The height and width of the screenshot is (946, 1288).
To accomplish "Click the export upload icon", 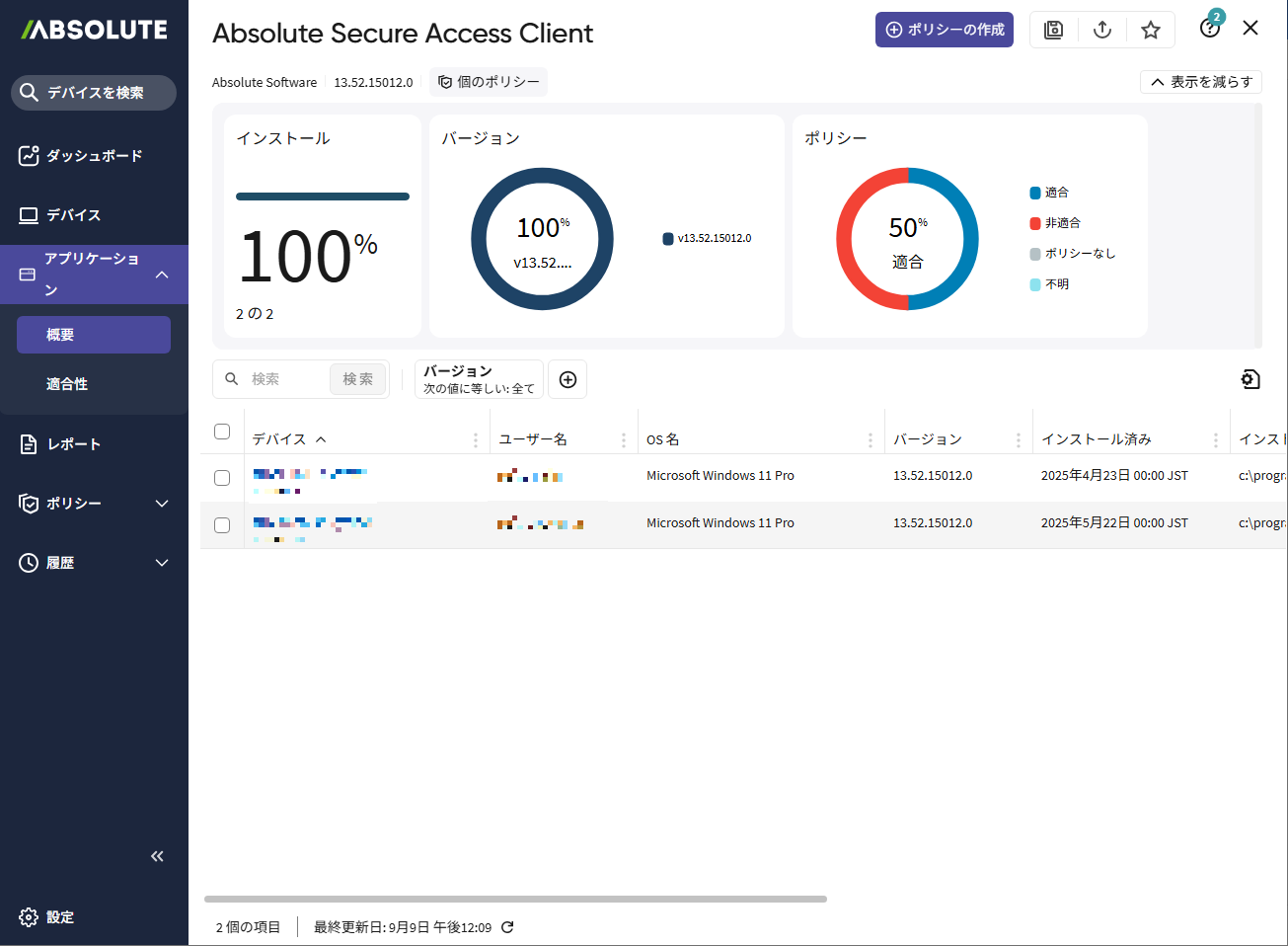I will coord(1102,30).
